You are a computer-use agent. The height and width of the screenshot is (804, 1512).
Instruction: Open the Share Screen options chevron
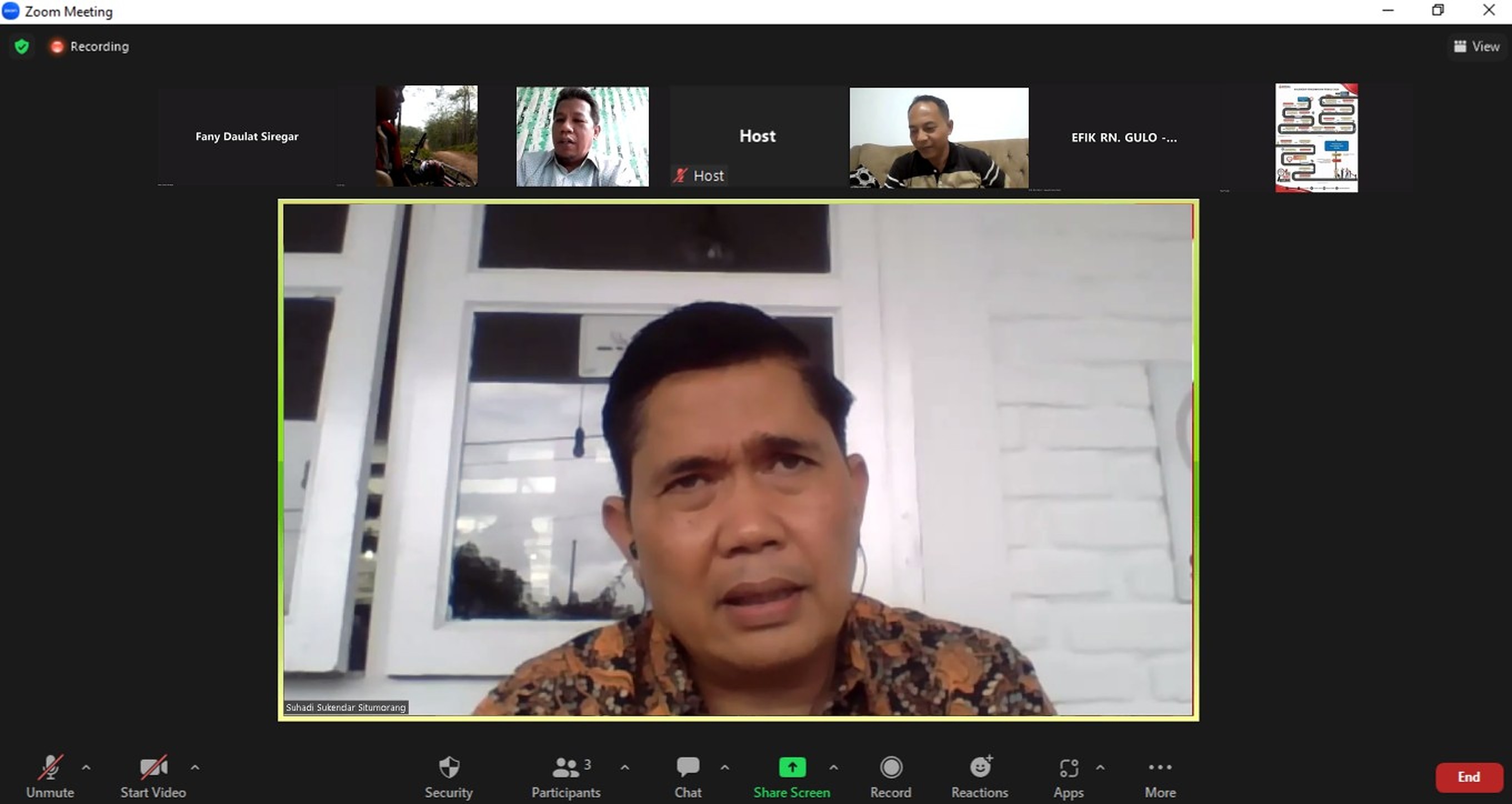click(x=833, y=767)
